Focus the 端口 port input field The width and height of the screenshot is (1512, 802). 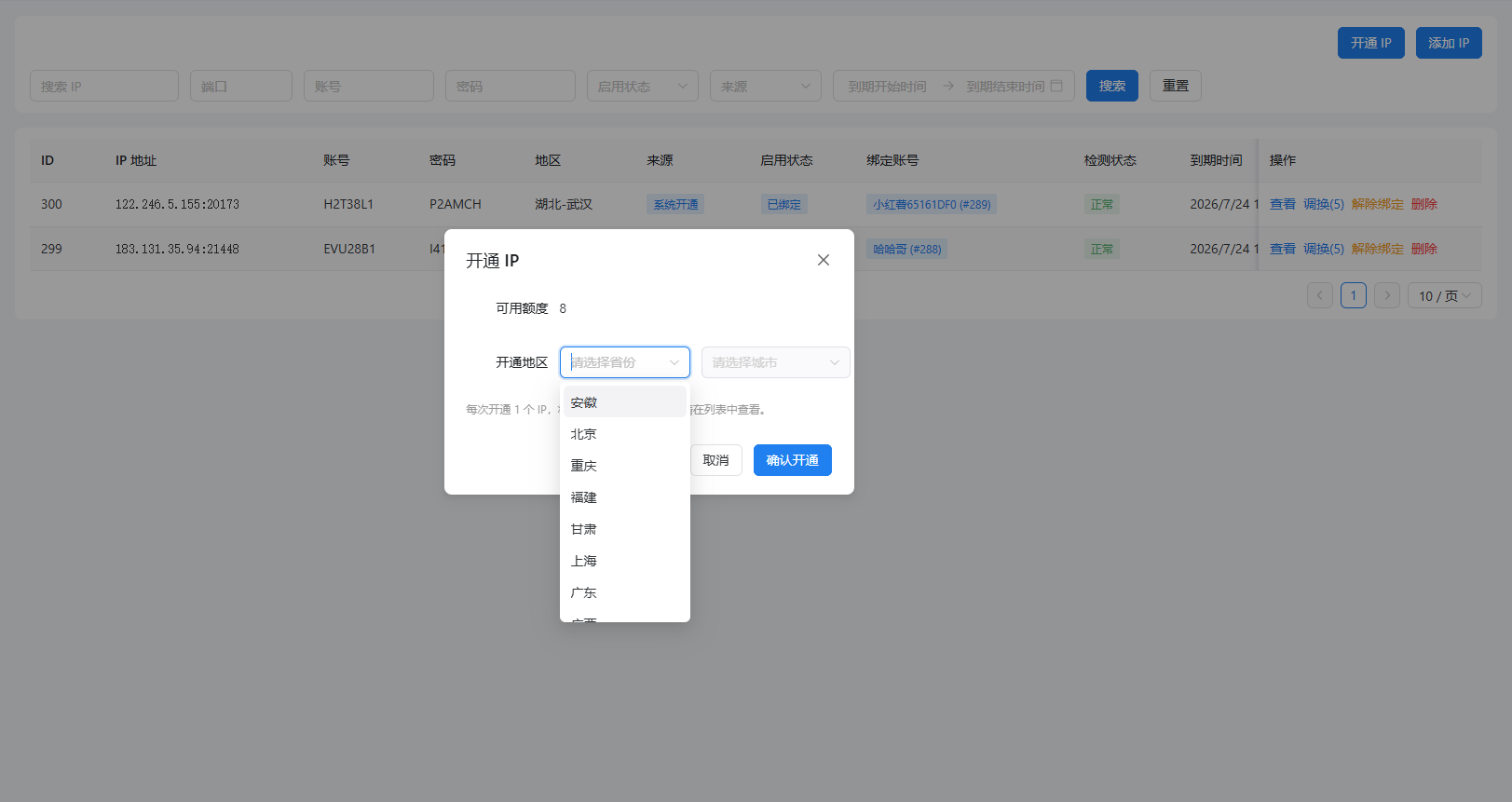click(241, 86)
